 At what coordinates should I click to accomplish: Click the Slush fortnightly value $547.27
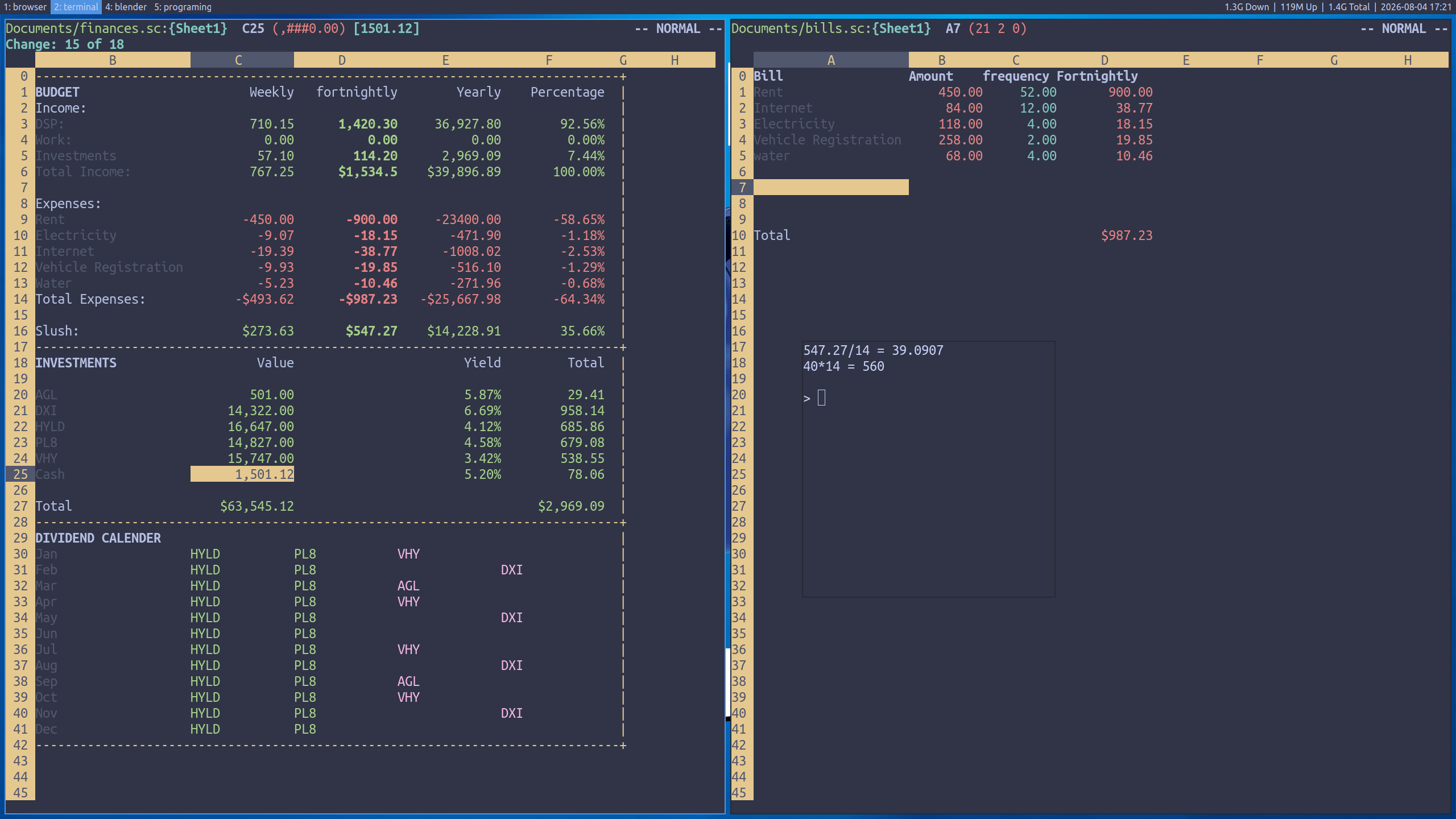(371, 331)
